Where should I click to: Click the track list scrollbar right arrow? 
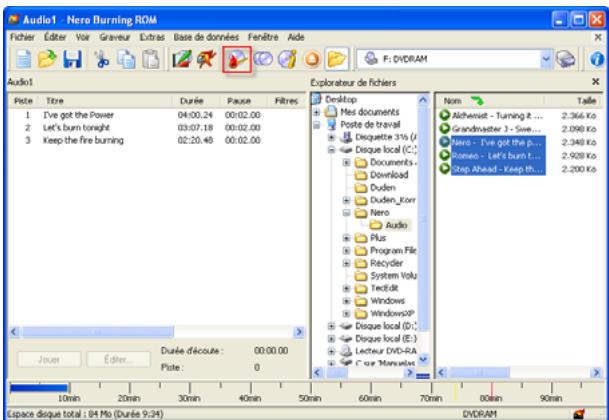pos(299,332)
